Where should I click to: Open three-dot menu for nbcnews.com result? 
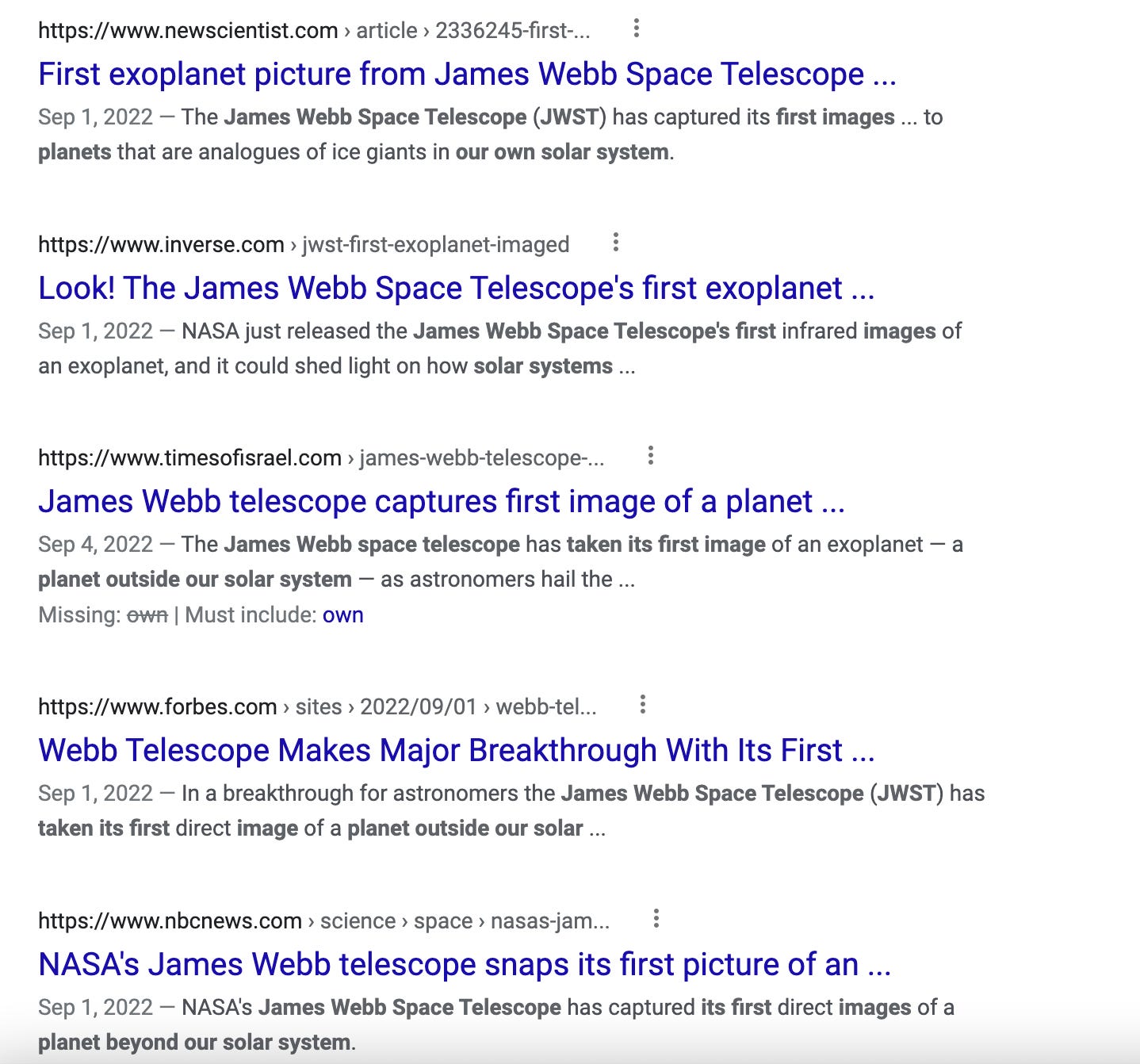(x=656, y=919)
